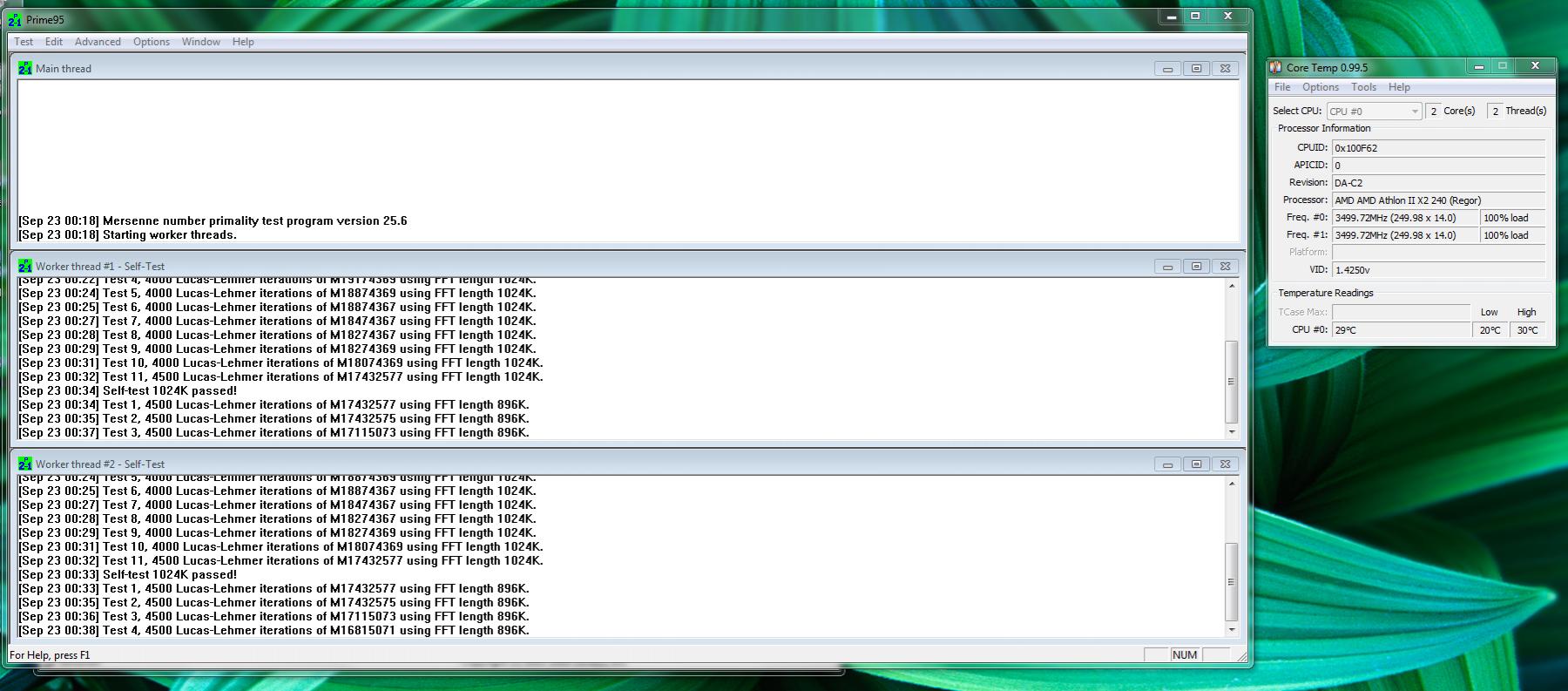Open the Edit menu in Prime95
Viewport: 1568px width, 691px height.
pos(54,42)
